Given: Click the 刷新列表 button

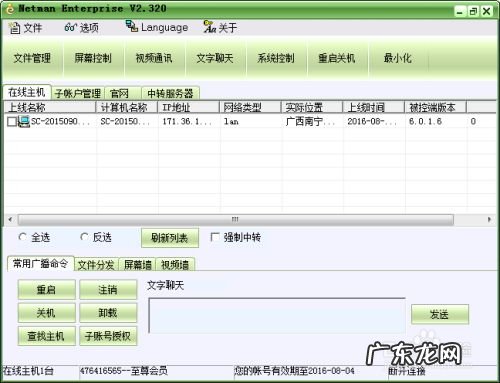Looking at the screenshot, I should click(x=170, y=238).
